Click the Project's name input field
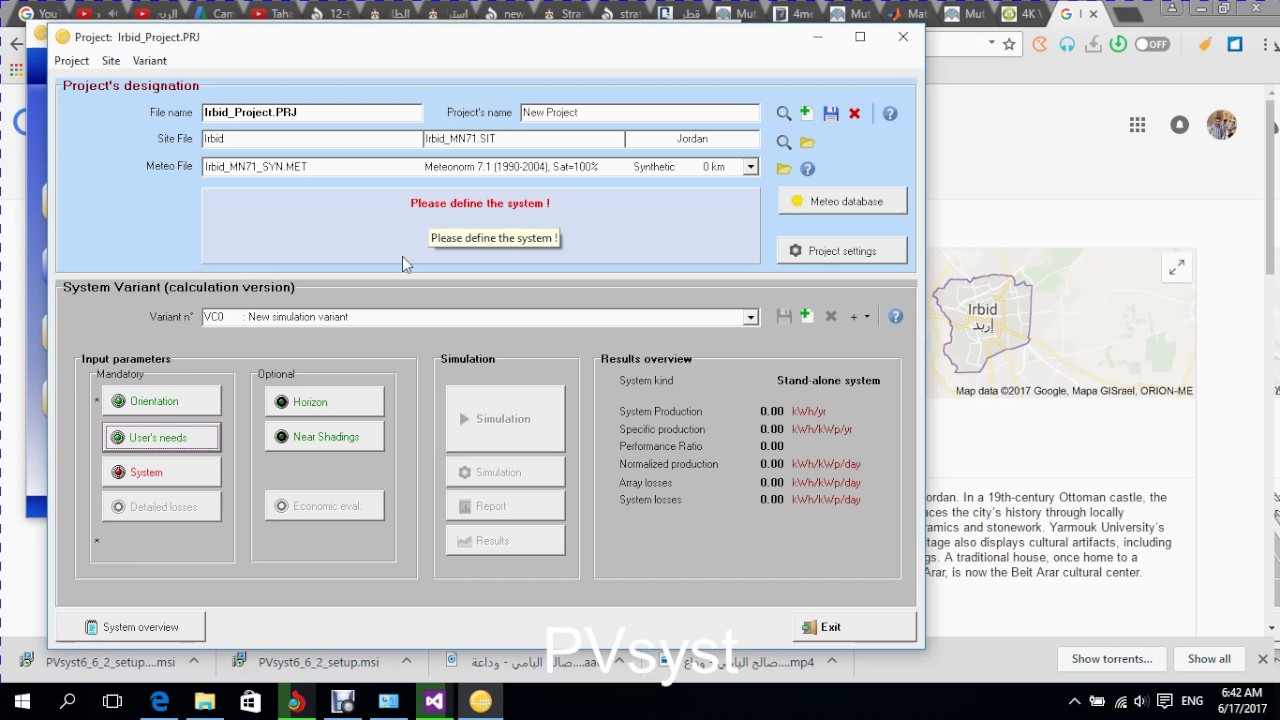Viewport: 1280px width, 720px height. [x=640, y=113]
